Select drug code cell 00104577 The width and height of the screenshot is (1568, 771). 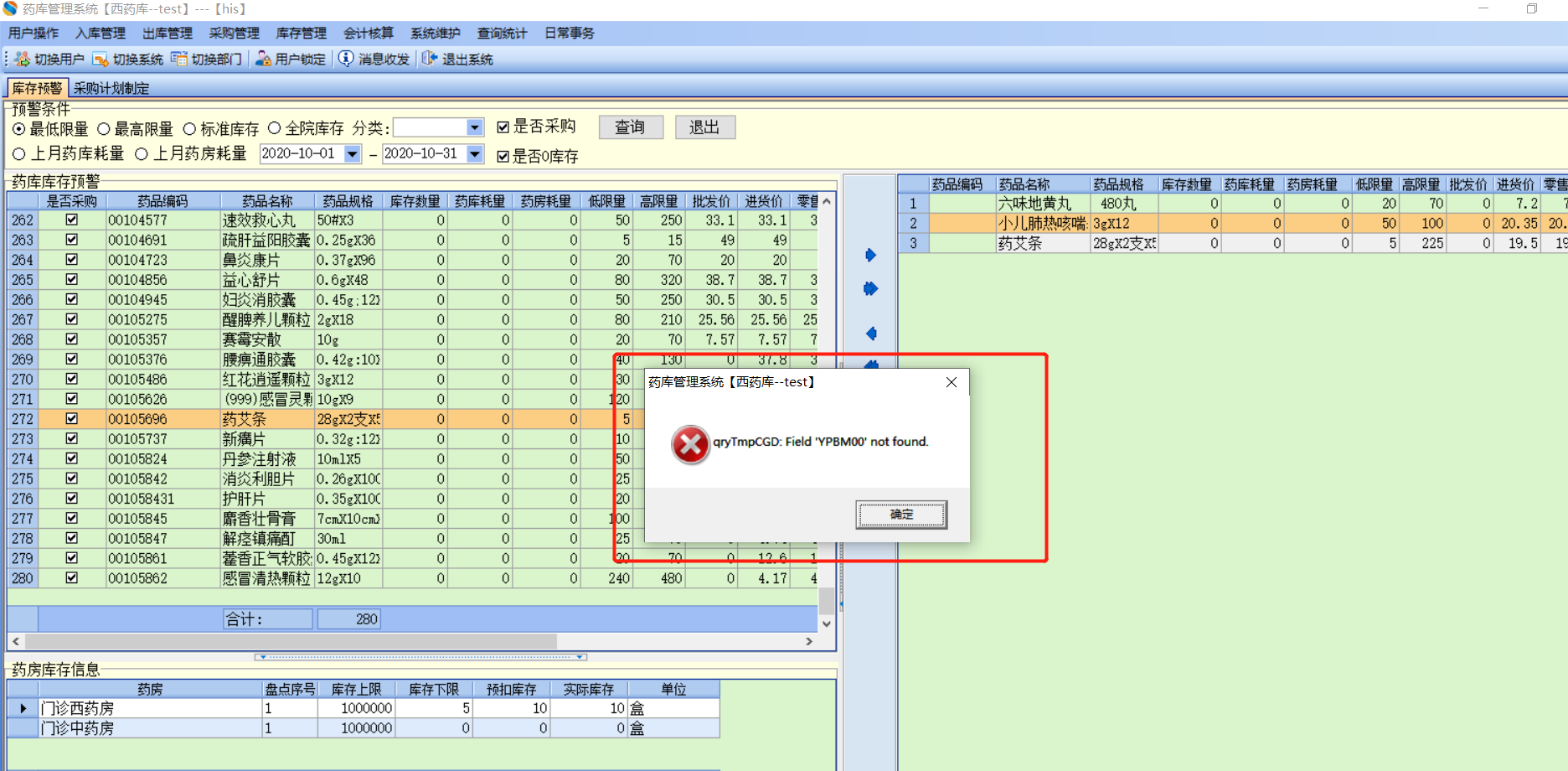click(x=163, y=220)
